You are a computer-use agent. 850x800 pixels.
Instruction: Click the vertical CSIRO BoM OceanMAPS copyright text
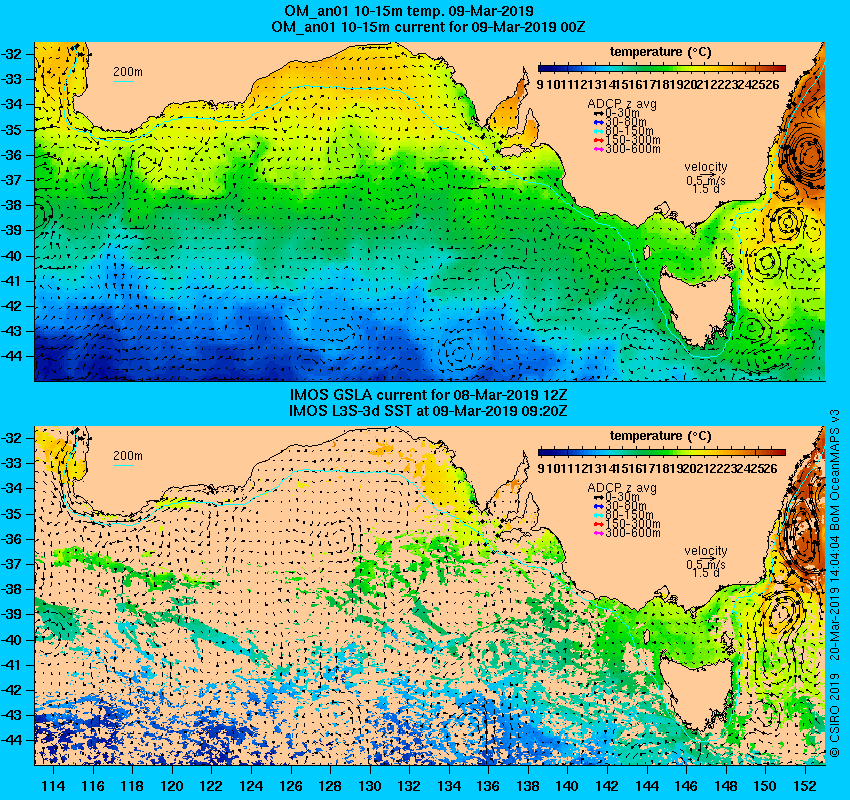835,583
